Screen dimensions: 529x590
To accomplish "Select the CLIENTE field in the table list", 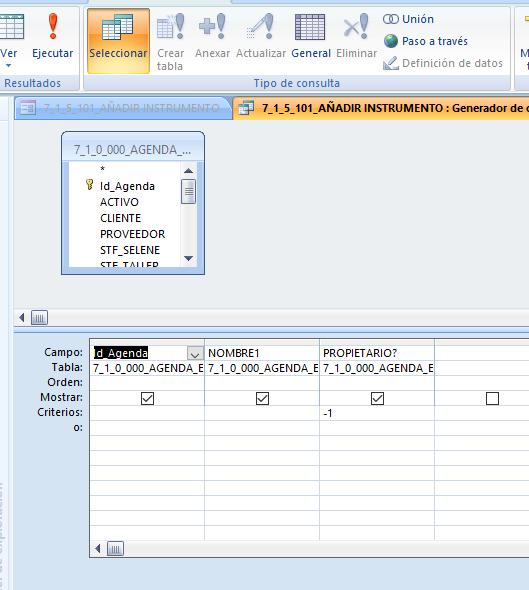I will tap(120, 218).
